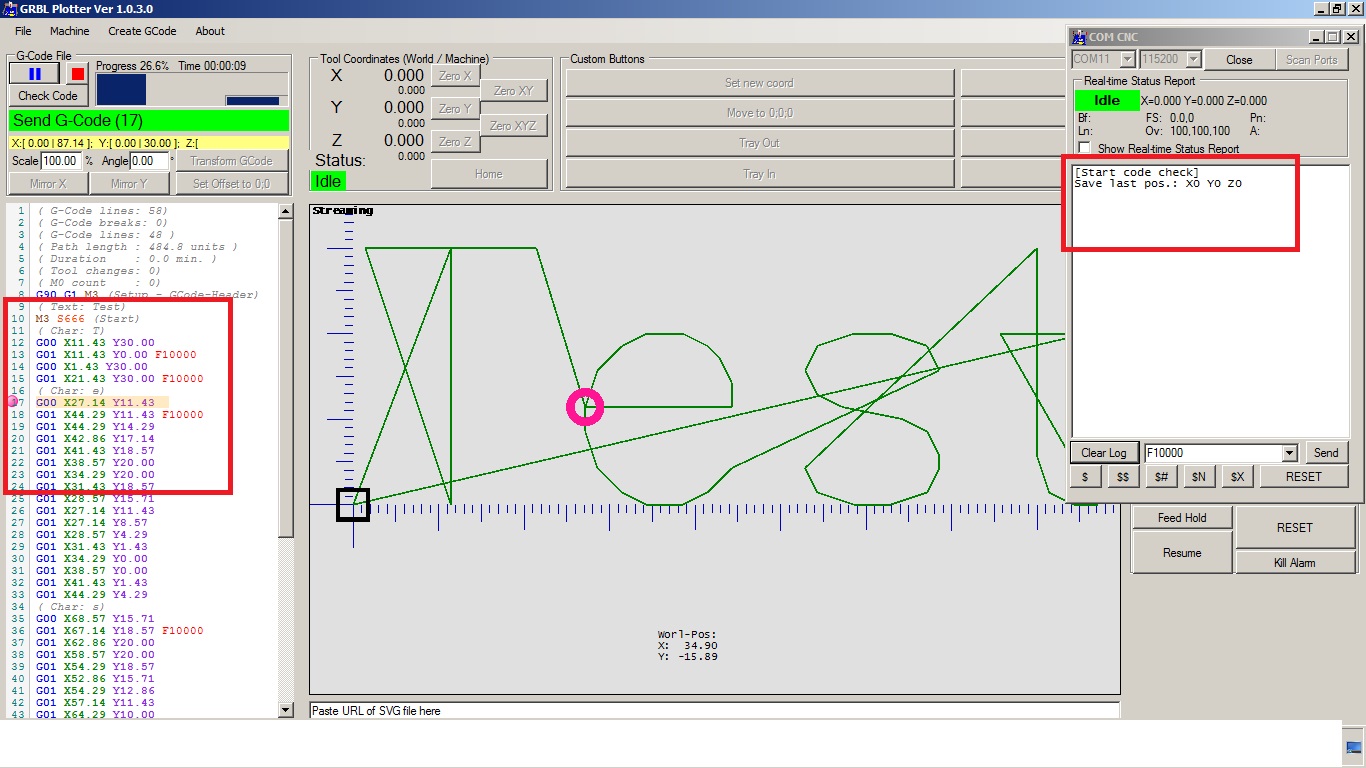Click the Tray In custom button
The image size is (1366, 768).
pos(760,174)
